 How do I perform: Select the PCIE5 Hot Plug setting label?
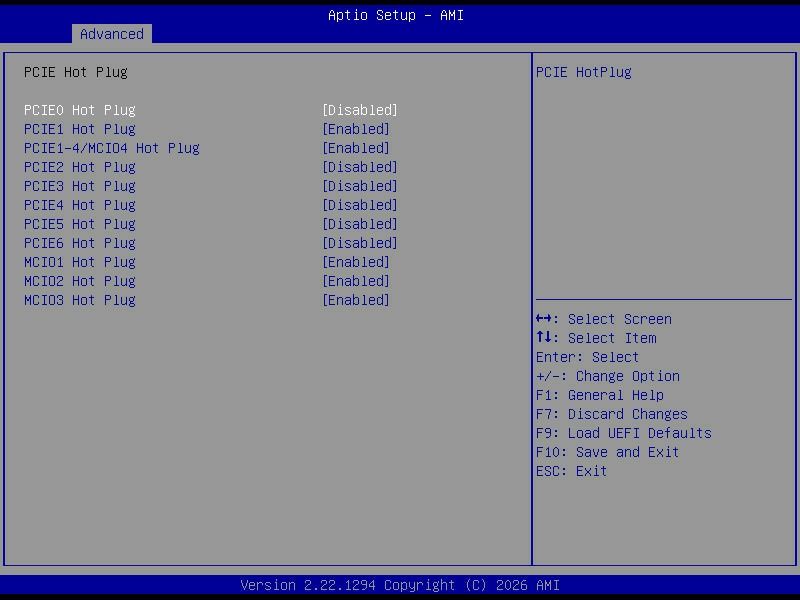coord(80,224)
